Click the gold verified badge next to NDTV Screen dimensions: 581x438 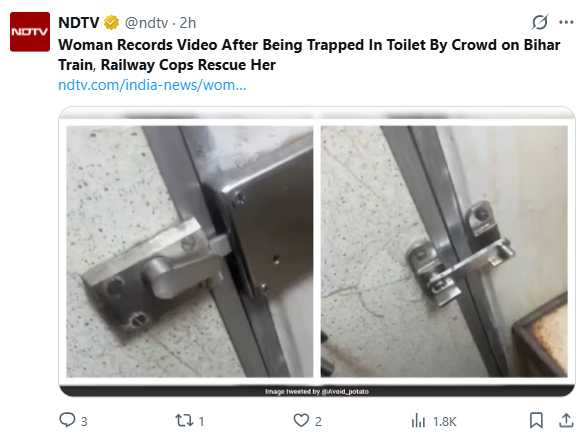111,23
